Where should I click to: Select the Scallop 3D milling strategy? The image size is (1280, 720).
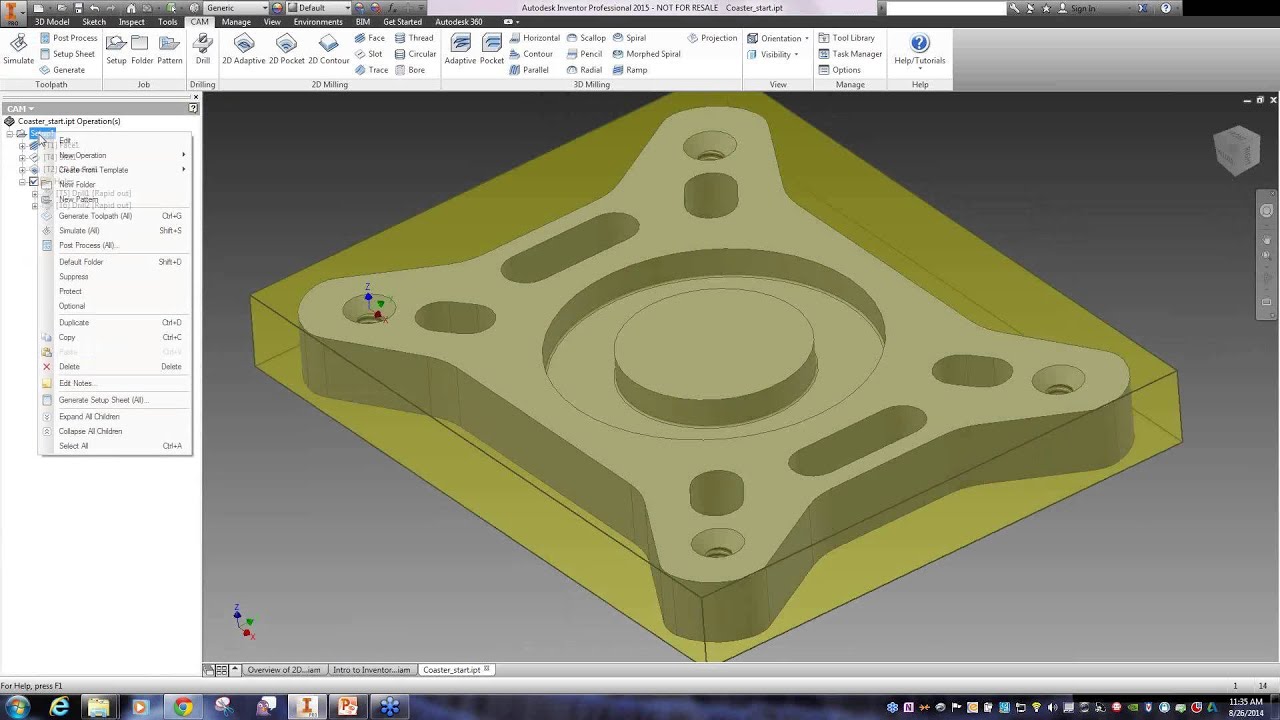pos(586,38)
